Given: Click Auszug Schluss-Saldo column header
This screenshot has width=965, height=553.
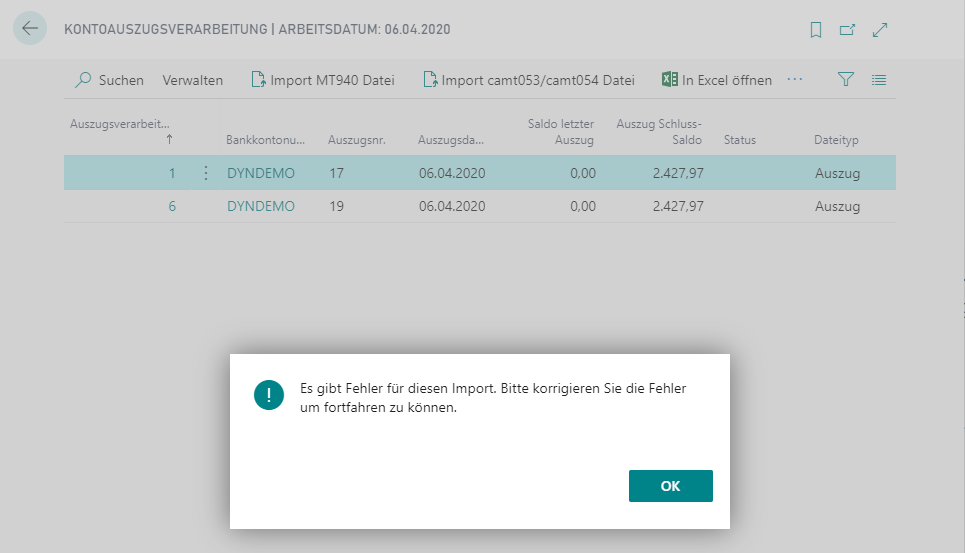Looking at the screenshot, I should [x=659, y=132].
